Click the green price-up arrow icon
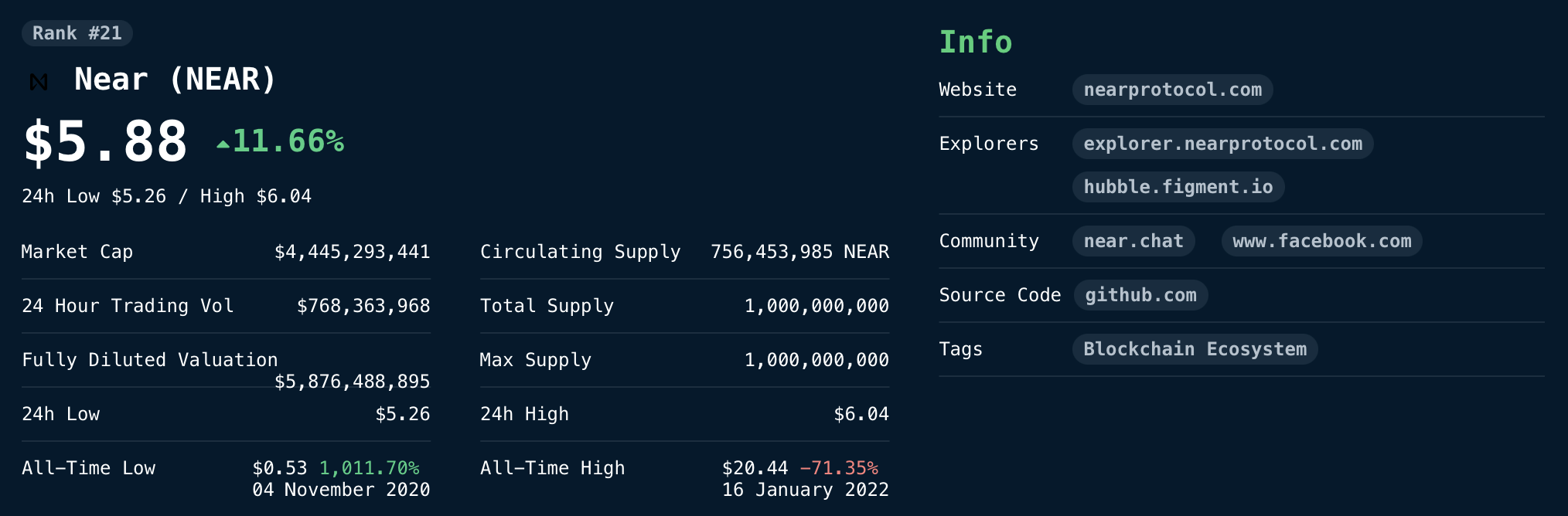1568x516 pixels. point(223,144)
